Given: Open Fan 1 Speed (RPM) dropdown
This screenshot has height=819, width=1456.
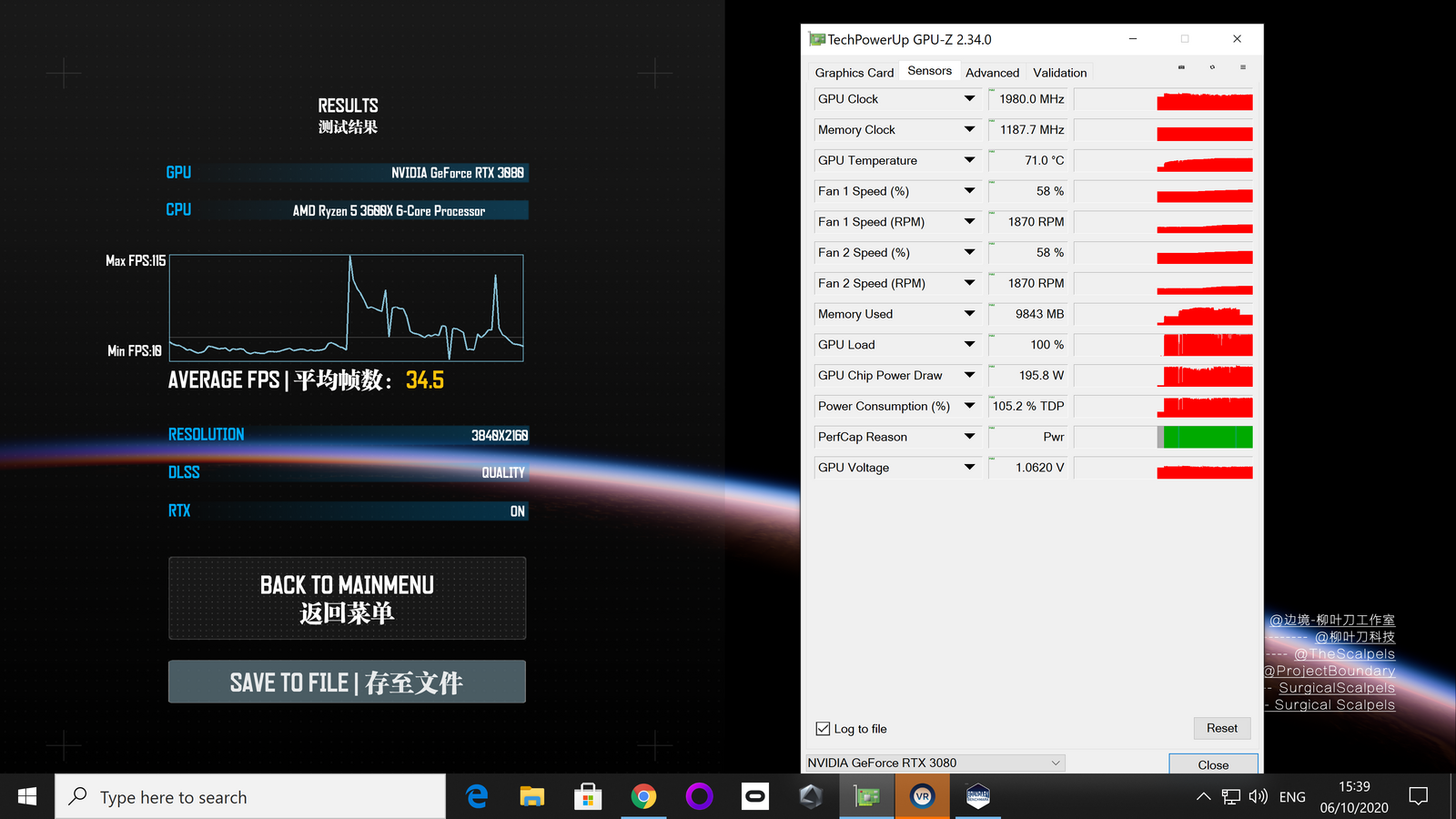Looking at the screenshot, I should point(969,222).
